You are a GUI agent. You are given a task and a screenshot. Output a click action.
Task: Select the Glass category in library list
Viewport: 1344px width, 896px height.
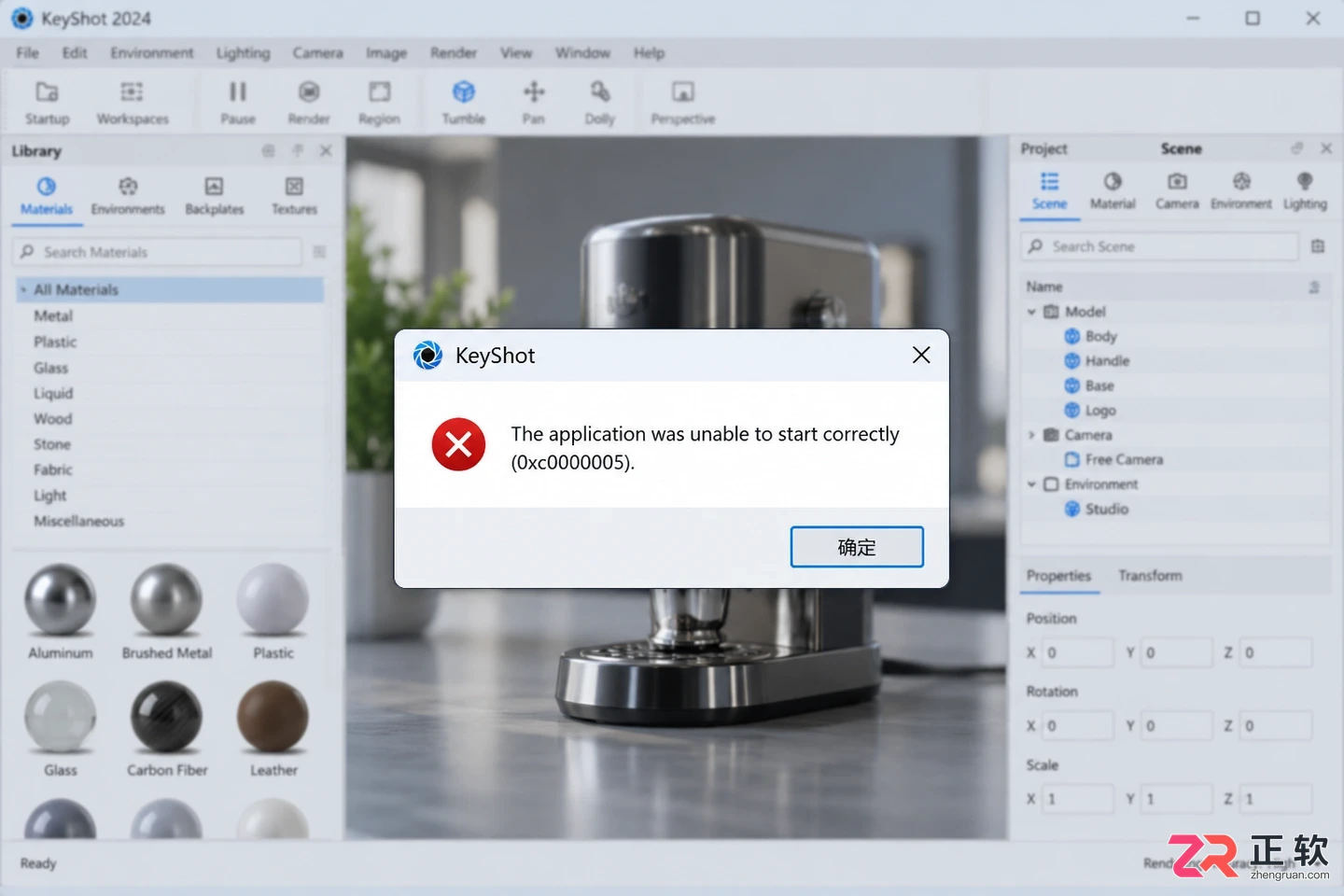pyautogui.click(x=51, y=368)
